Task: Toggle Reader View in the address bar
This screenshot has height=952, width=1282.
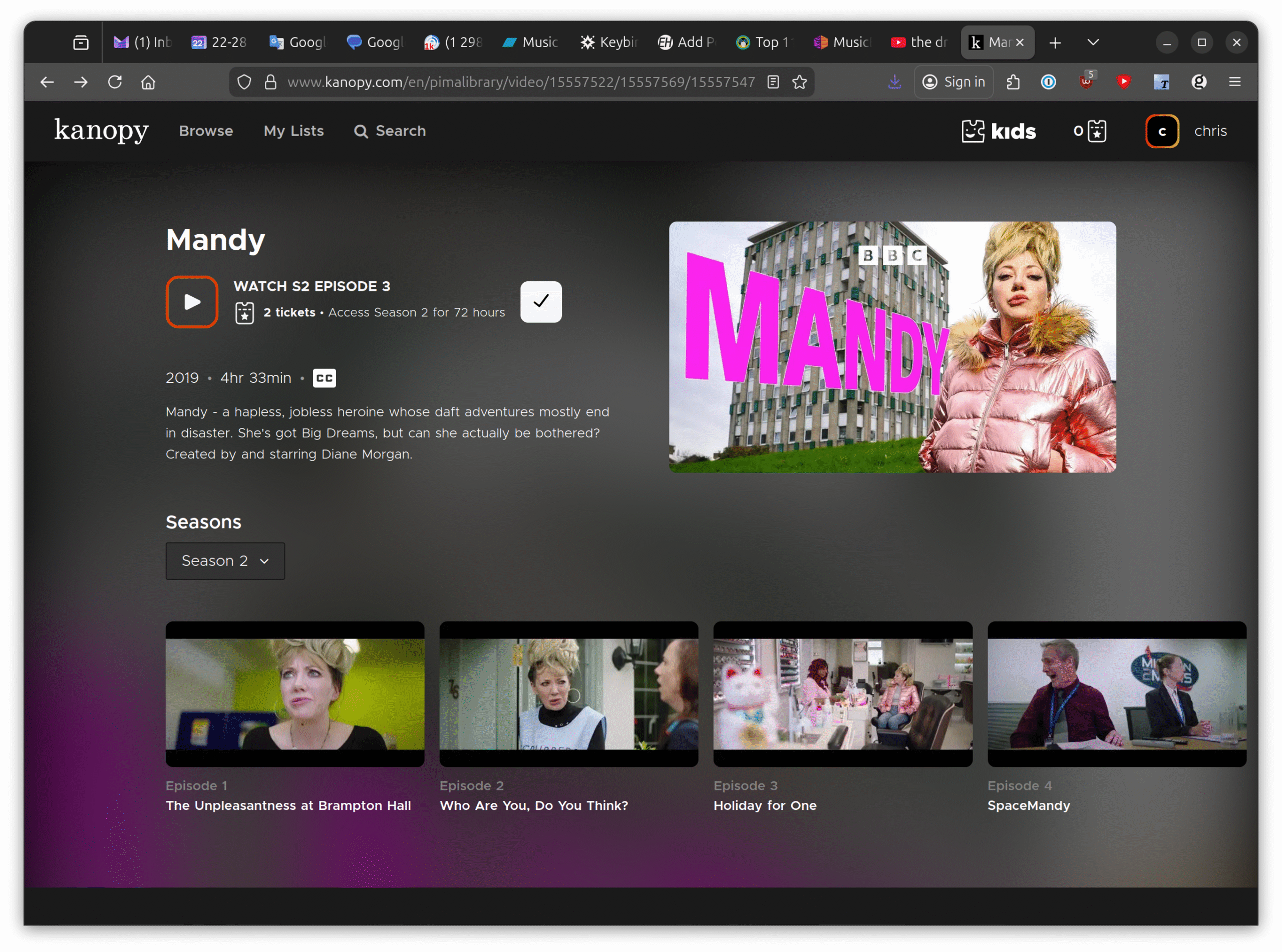Action: [773, 82]
